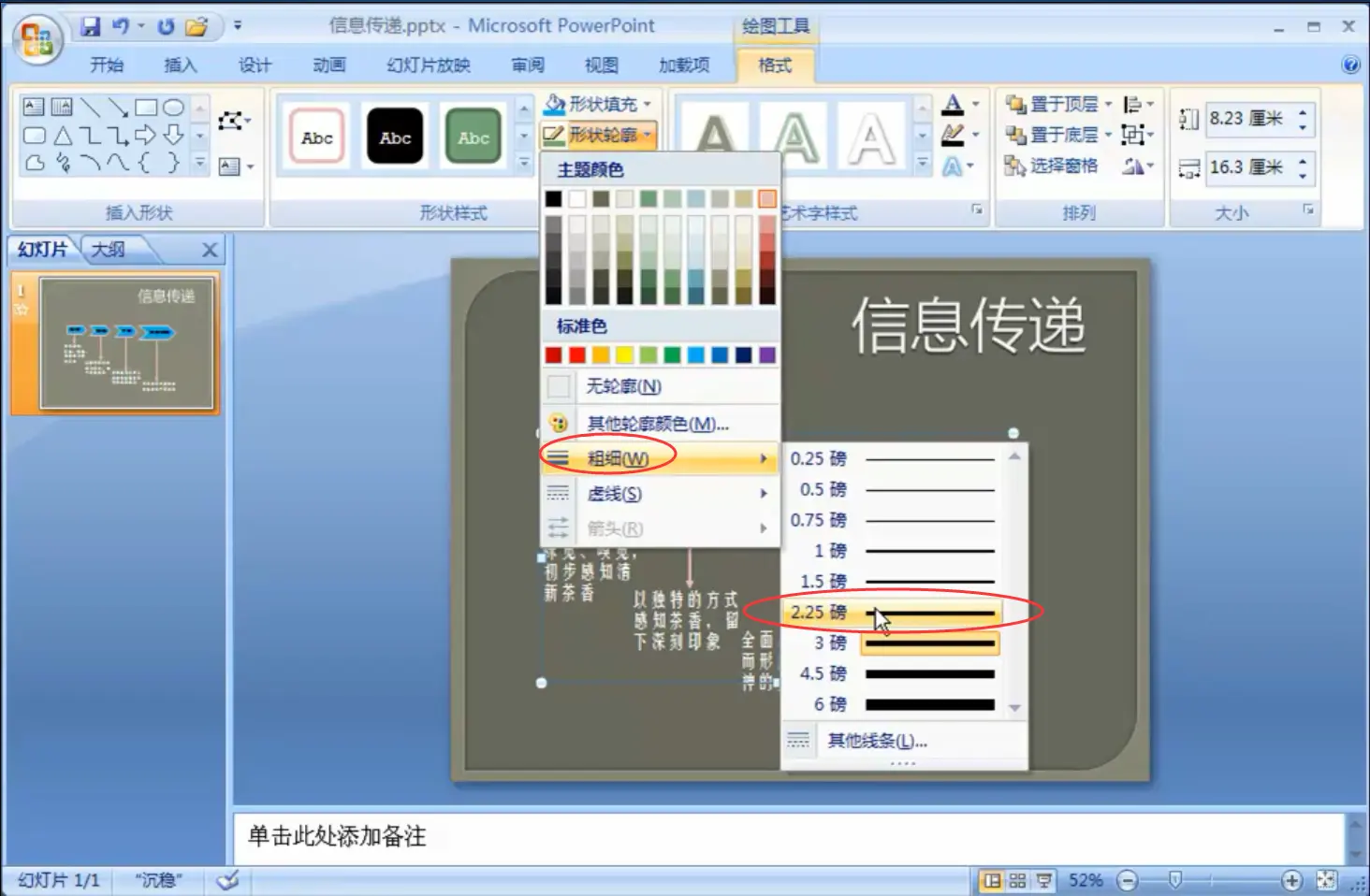The width and height of the screenshot is (1370, 896).
Task: Open the 选择窗格 pane
Action: click(x=1051, y=166)
